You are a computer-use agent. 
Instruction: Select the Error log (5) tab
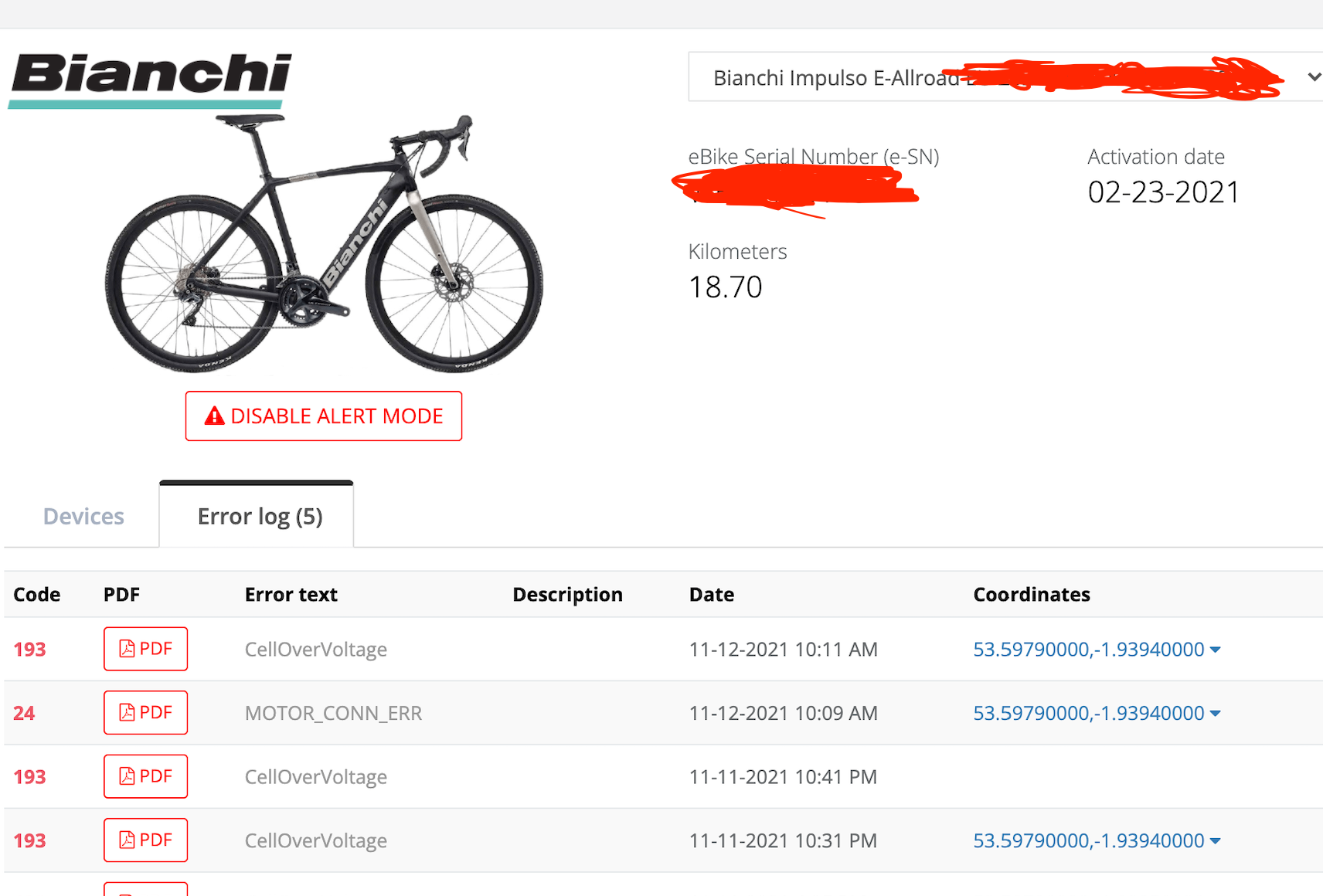(260, 516)
